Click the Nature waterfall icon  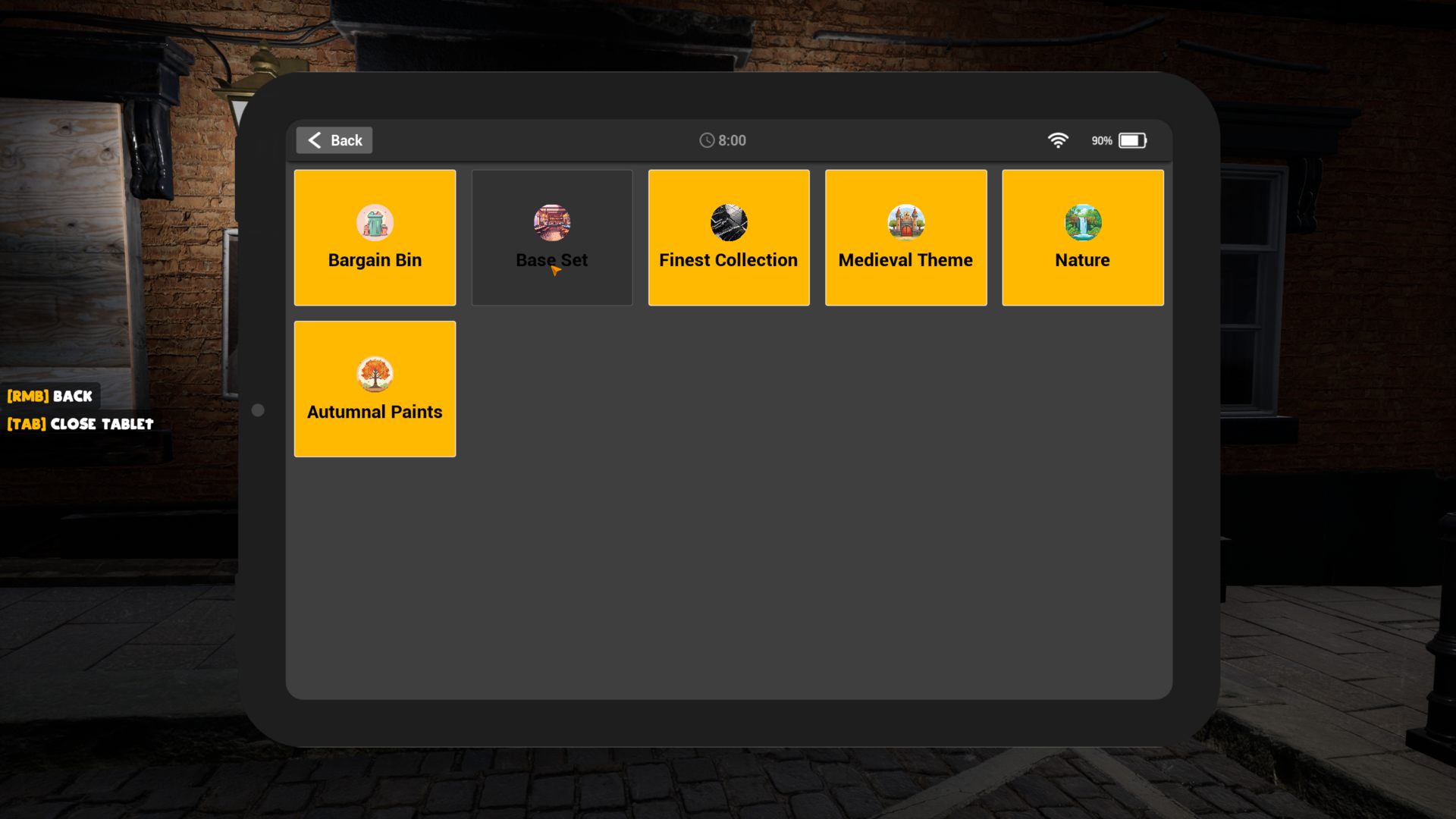(1083, 222)
